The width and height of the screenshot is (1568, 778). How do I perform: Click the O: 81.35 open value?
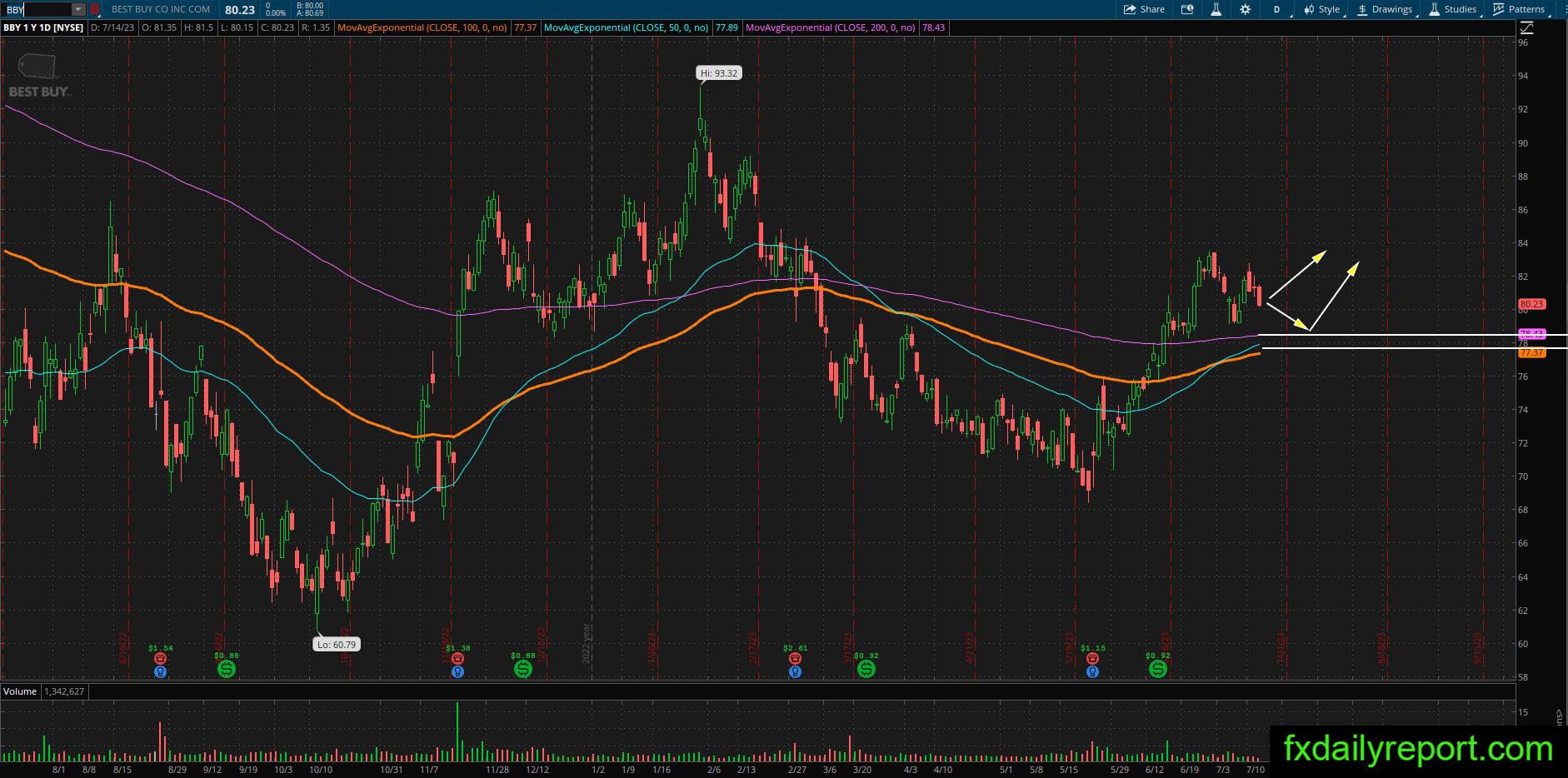[158, 27]
